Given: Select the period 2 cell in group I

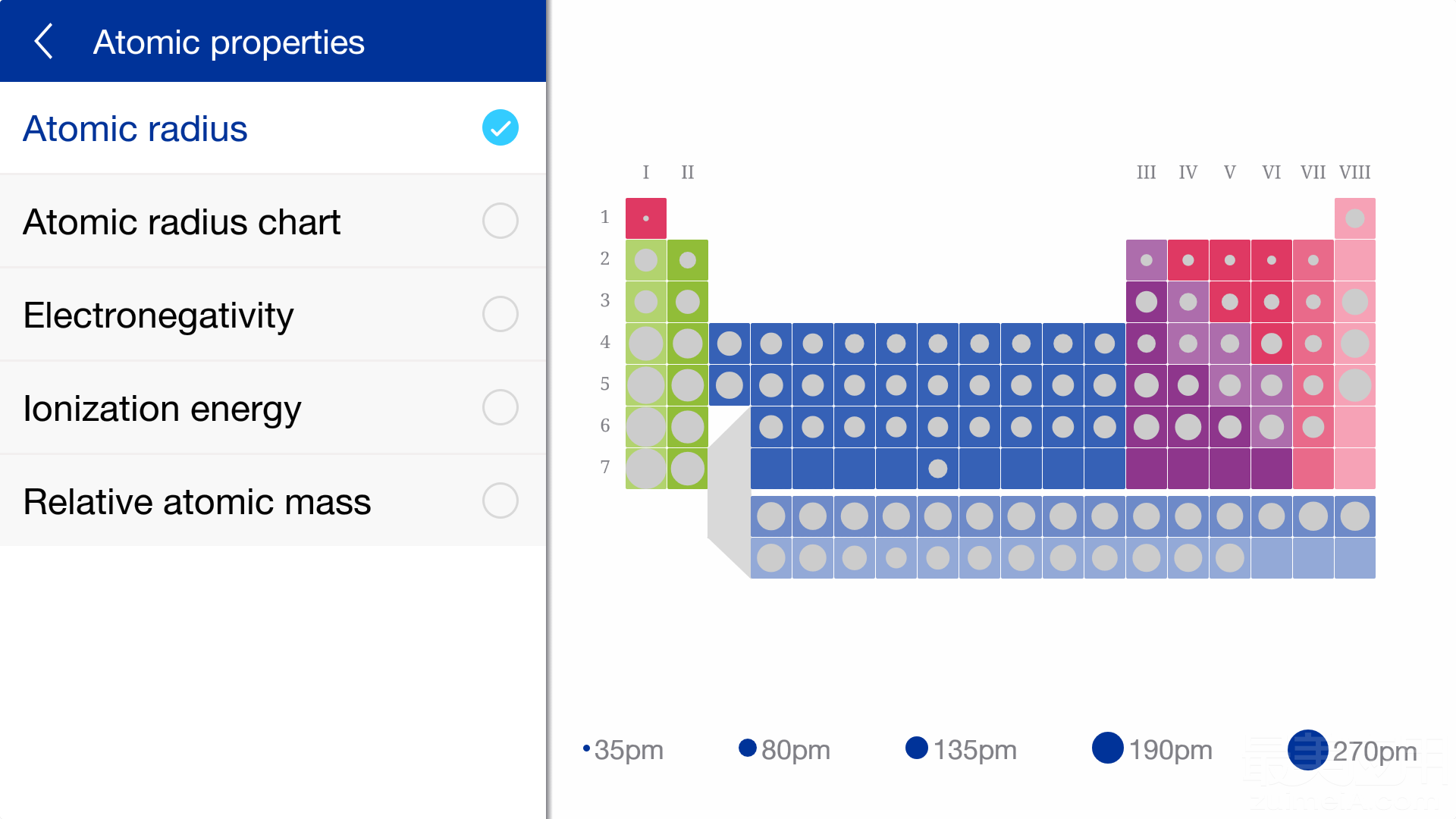Looking at the screenshot, I should pyautogui.click(x=645, y=260).
